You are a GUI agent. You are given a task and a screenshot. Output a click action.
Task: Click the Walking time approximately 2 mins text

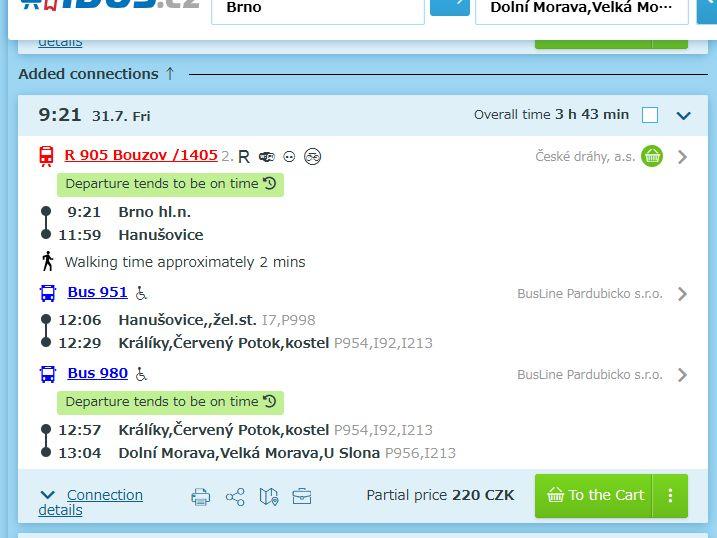tap(185, 262)
